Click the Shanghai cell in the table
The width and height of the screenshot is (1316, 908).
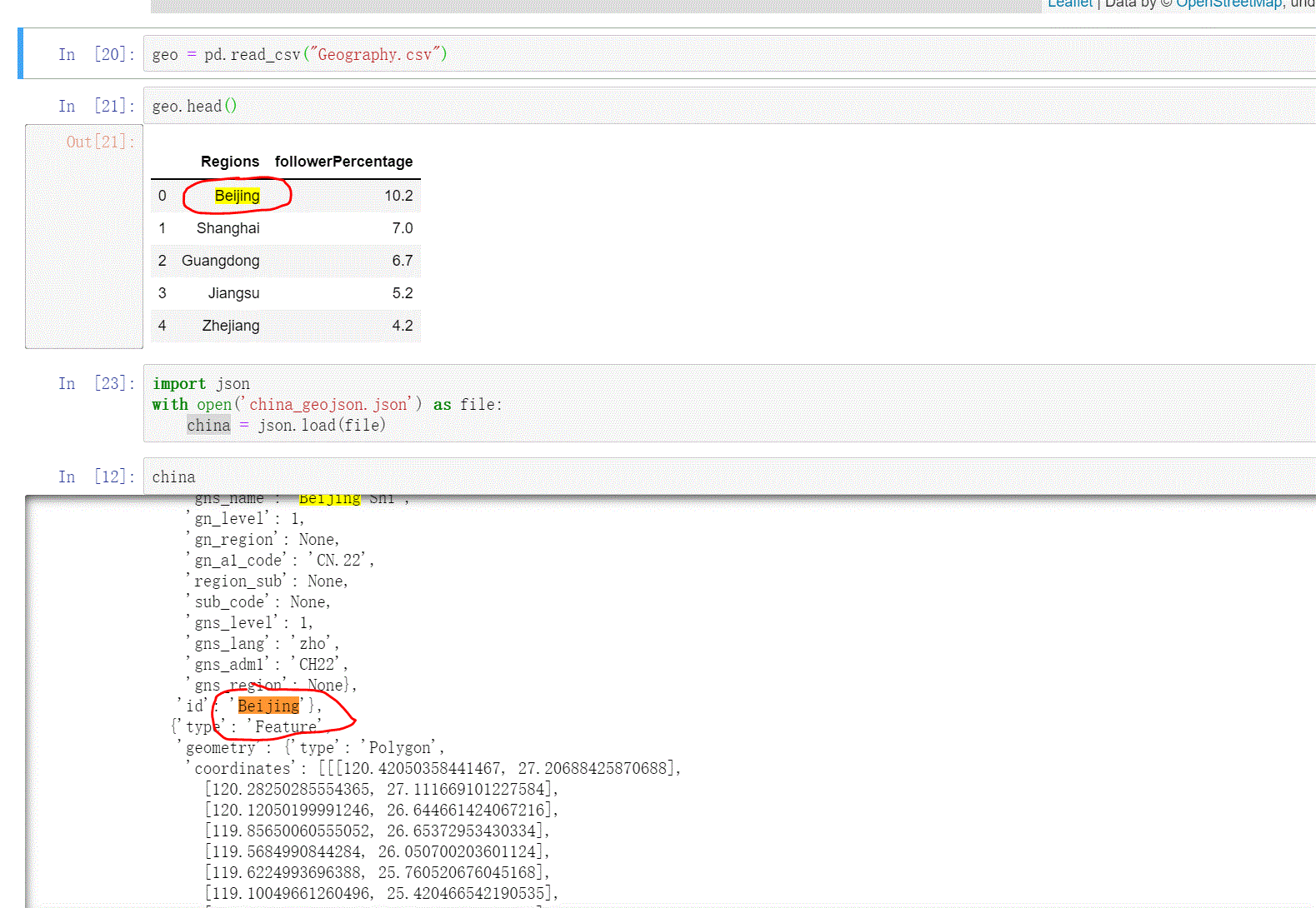228,228
